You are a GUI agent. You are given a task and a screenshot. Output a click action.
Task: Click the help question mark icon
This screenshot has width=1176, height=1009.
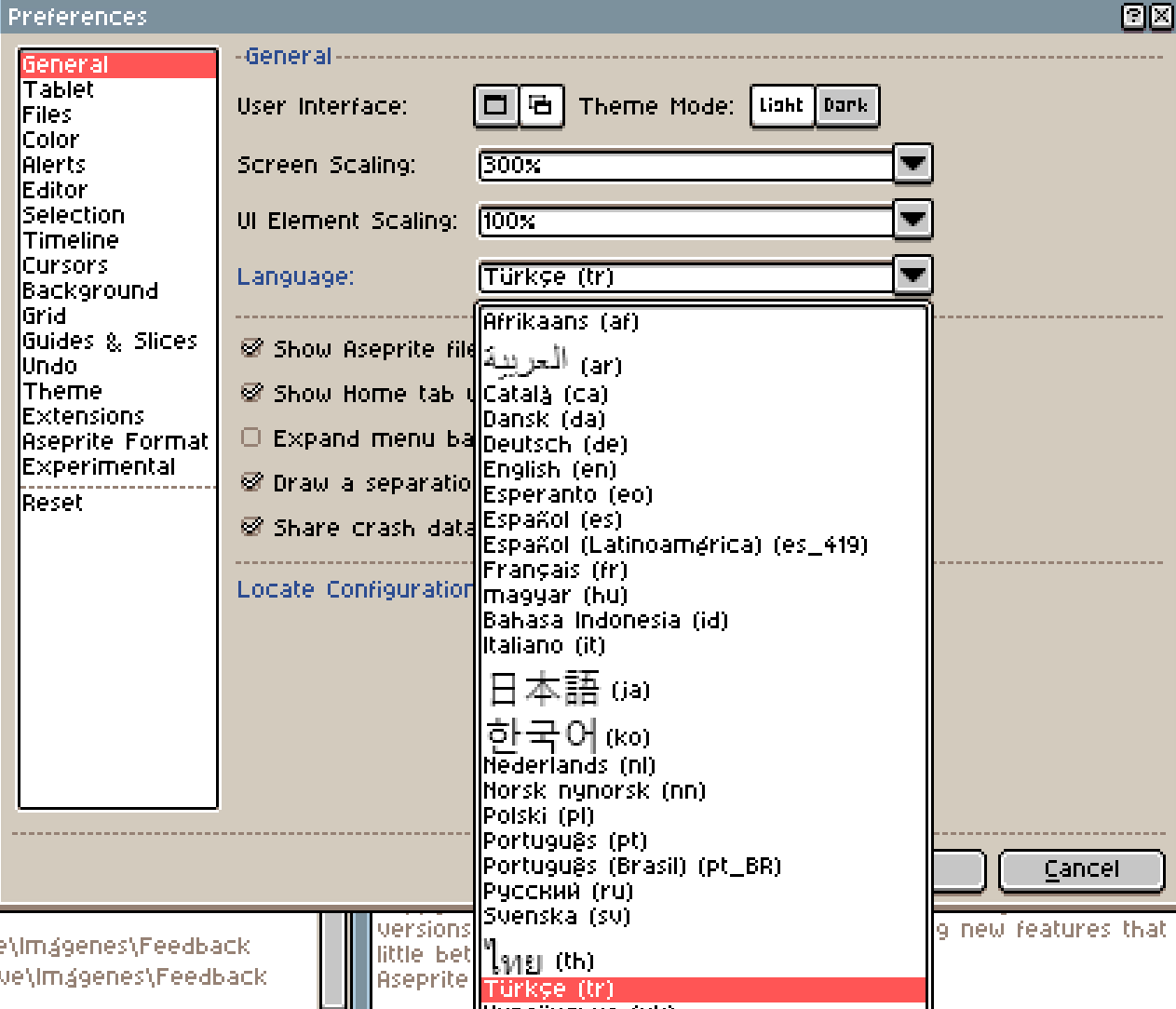pyautogui.click(x=1132, y=16)
